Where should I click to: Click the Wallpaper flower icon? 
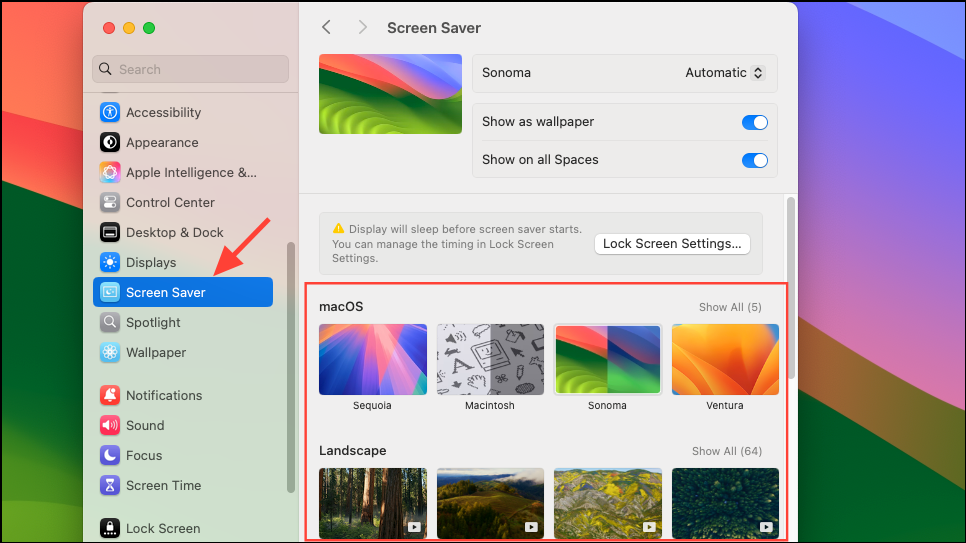click(110, 353)
